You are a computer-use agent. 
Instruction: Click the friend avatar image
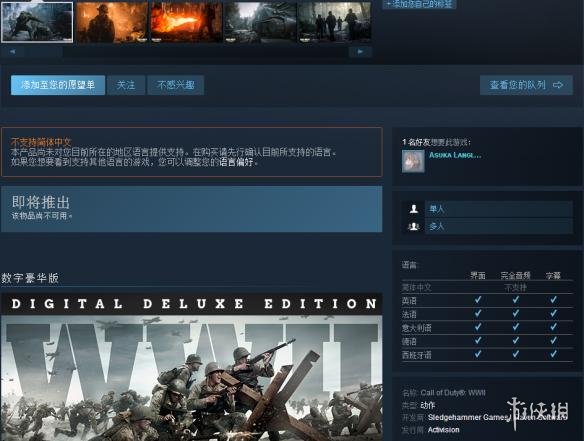point(413,161)
